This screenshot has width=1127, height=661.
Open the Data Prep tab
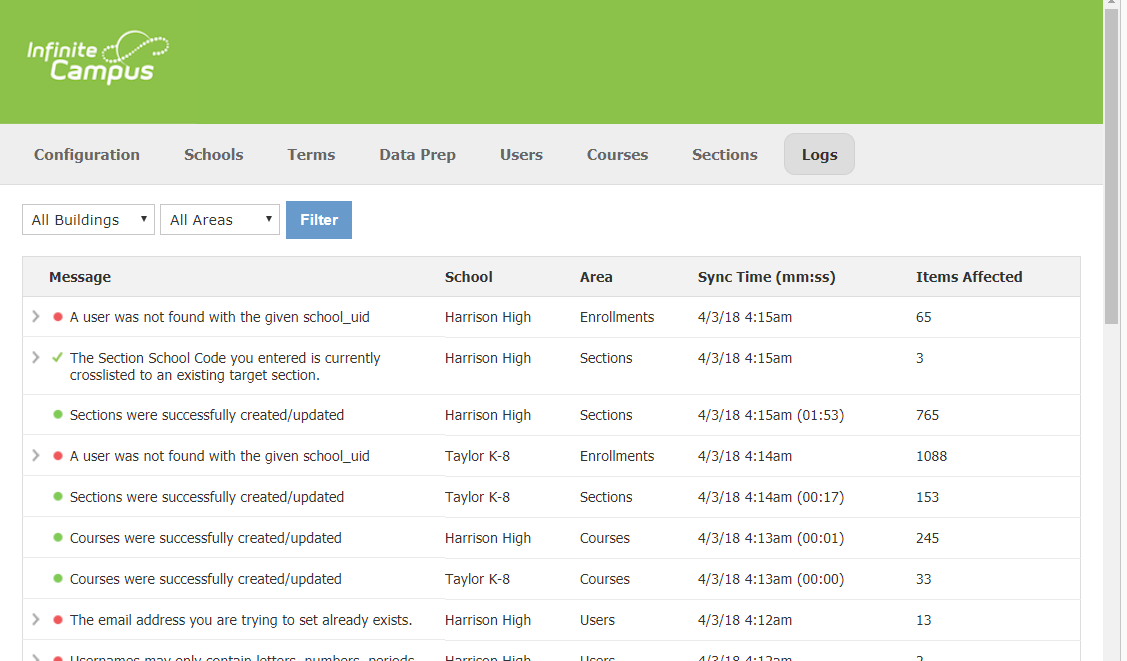click(417, 155)
